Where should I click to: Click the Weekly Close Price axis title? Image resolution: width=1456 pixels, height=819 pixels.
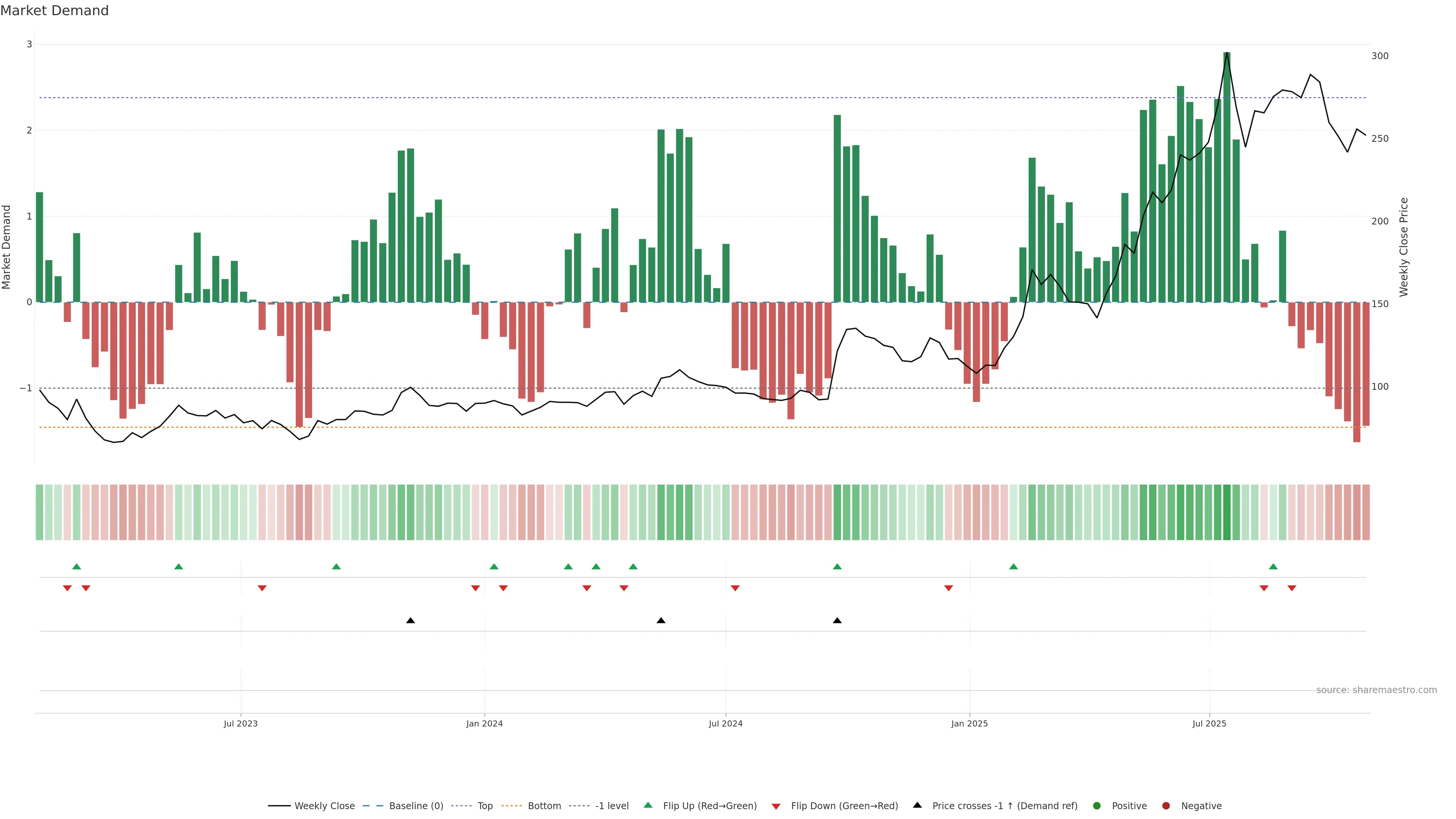pos(1404,247)
